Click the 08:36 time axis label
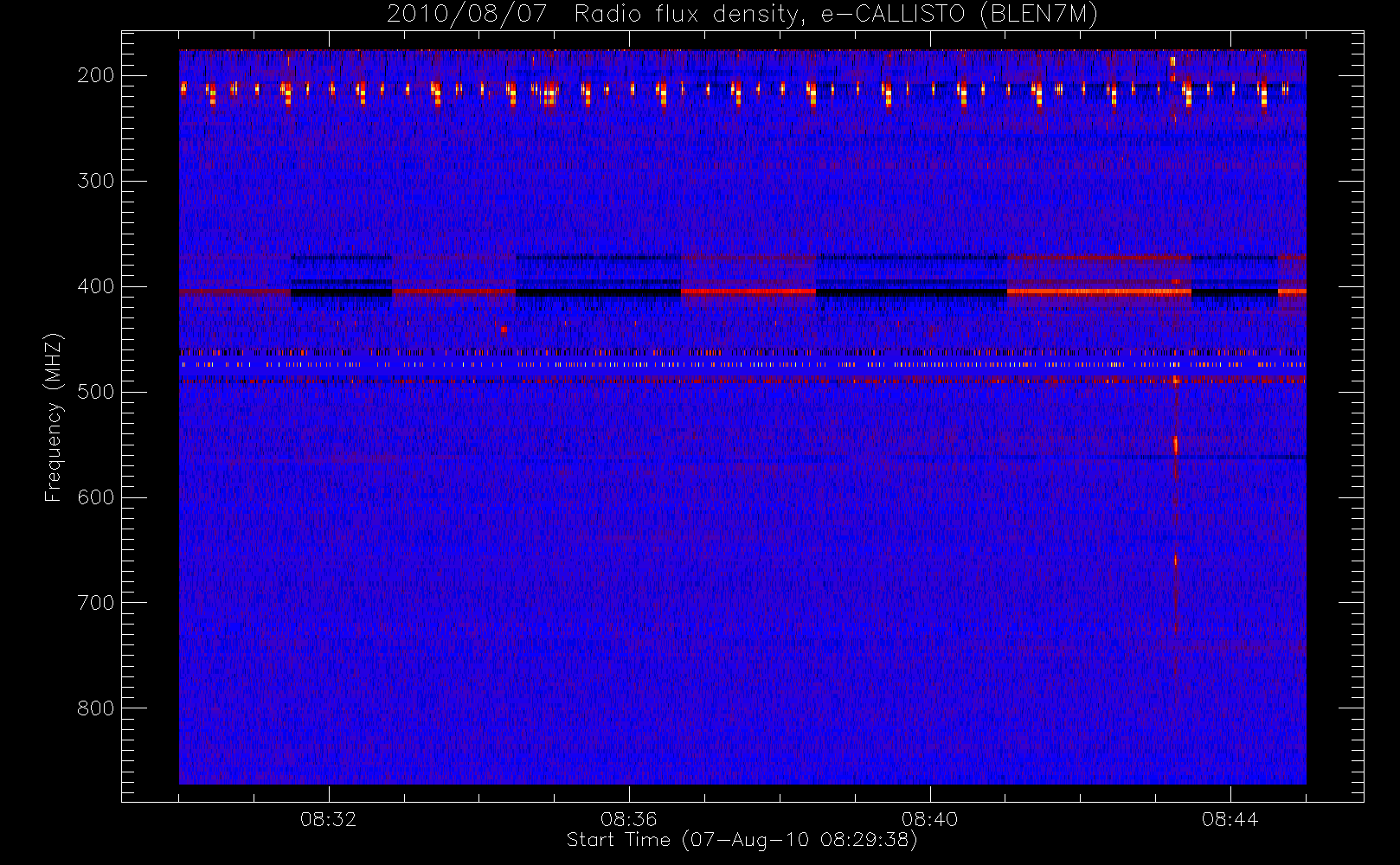Image resolution: width=1400 pixels, height=865 pixels. [x=629, y=819]
